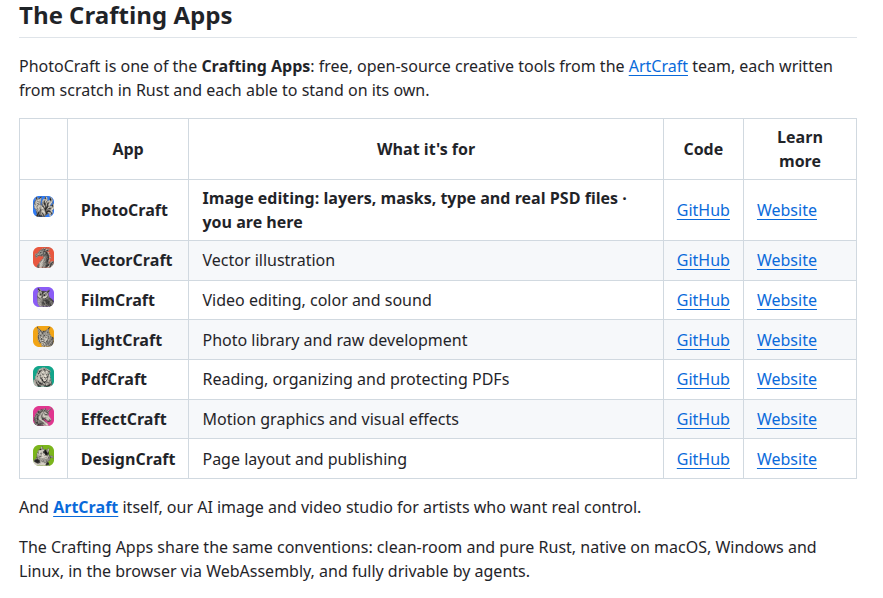Click the PdfCraft app icon

click(43, 377)
